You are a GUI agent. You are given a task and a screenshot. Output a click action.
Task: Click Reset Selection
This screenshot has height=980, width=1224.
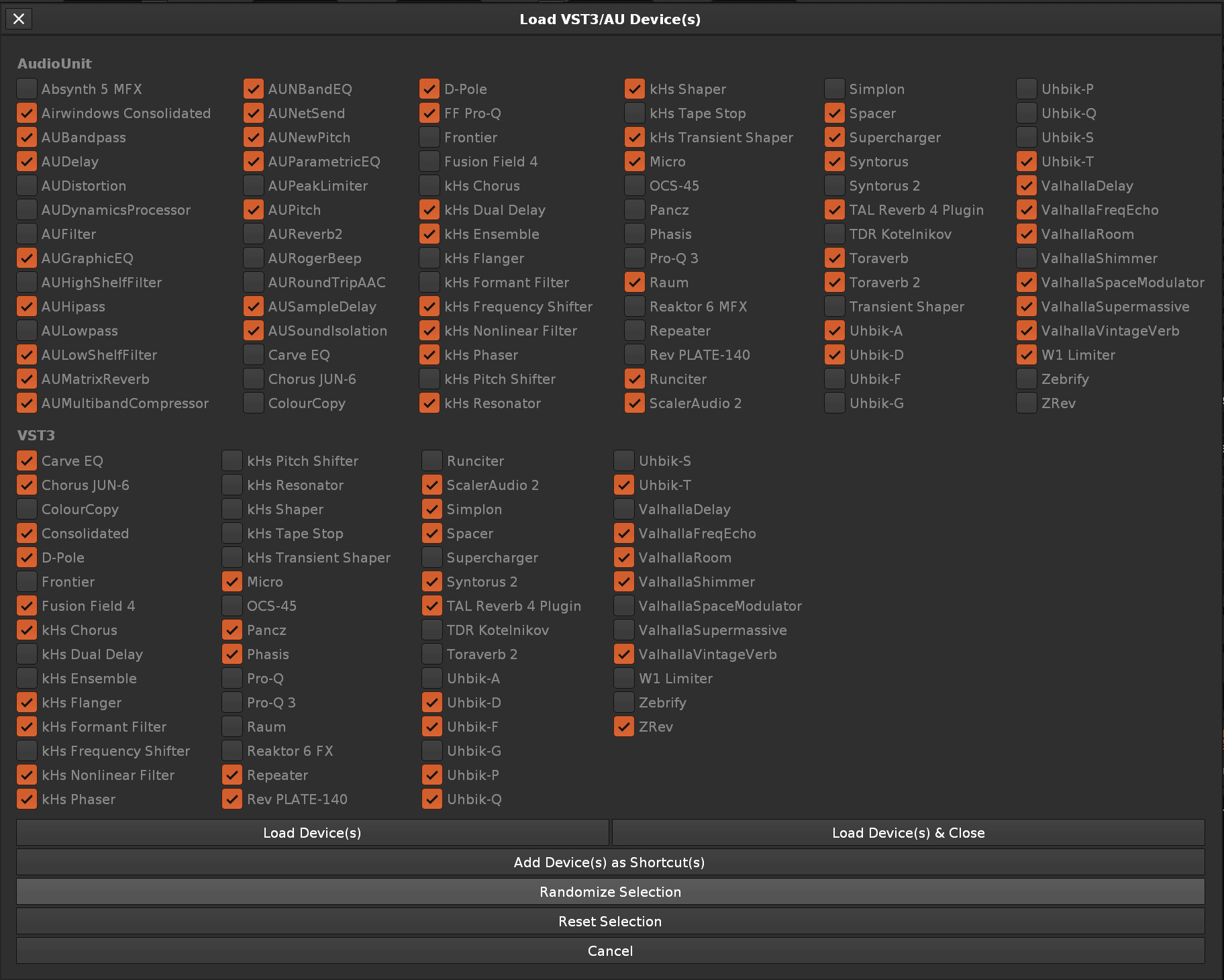[x=610, y=921]
